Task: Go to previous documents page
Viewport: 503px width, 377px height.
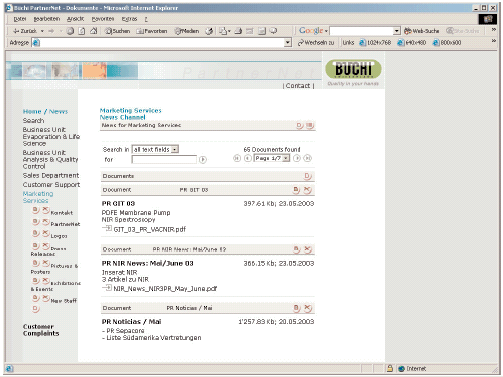Action: [x=247, y=158]
